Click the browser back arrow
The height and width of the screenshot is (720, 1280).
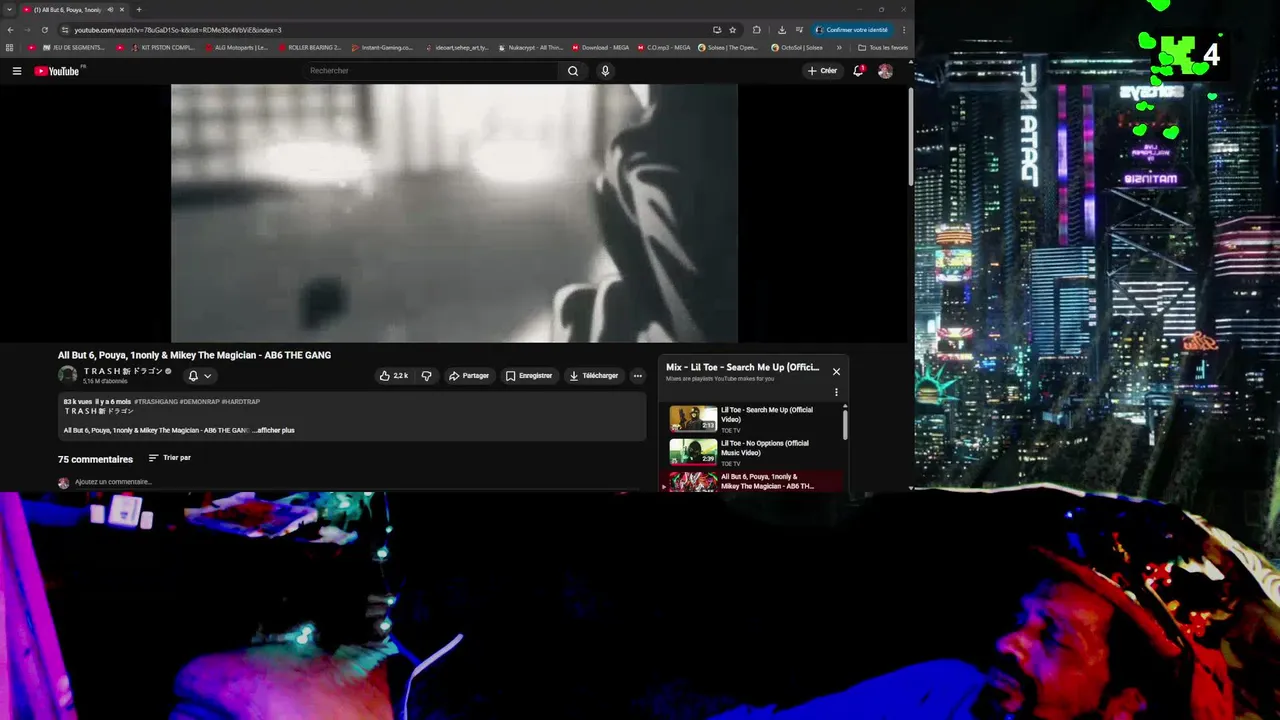[x=10, y=30]
